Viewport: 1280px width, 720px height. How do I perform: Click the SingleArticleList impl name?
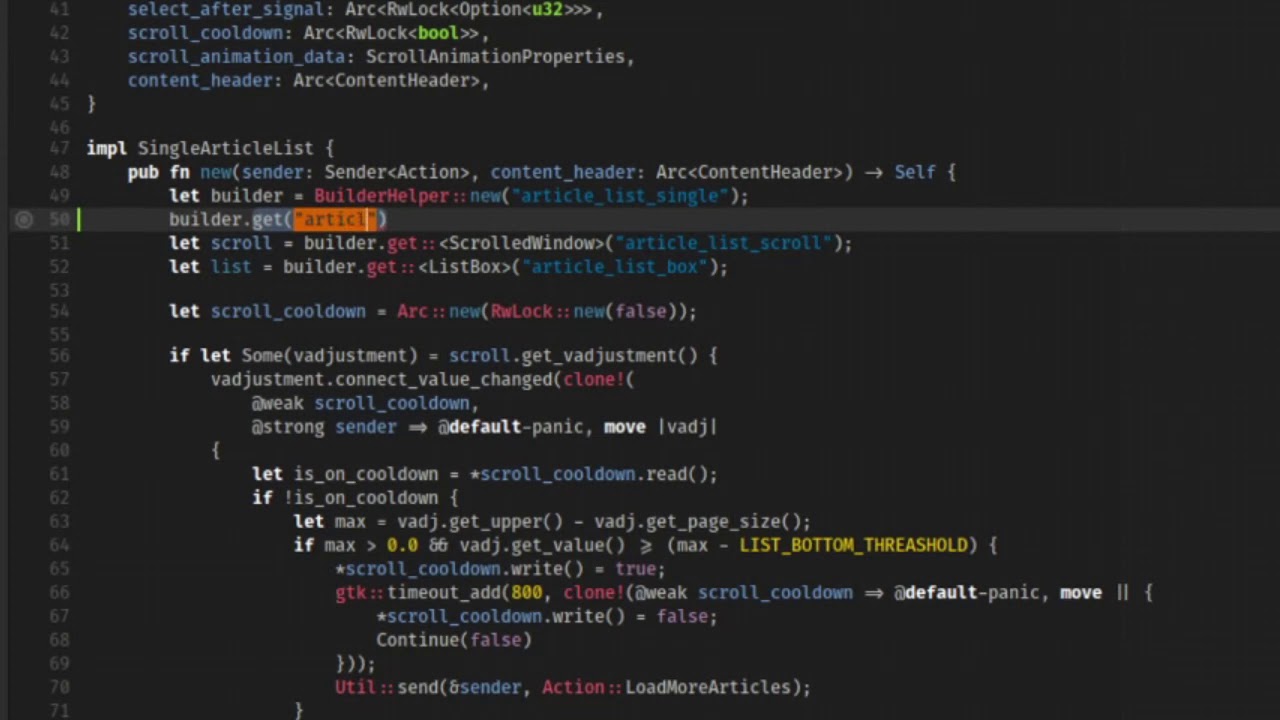point(226,148)
